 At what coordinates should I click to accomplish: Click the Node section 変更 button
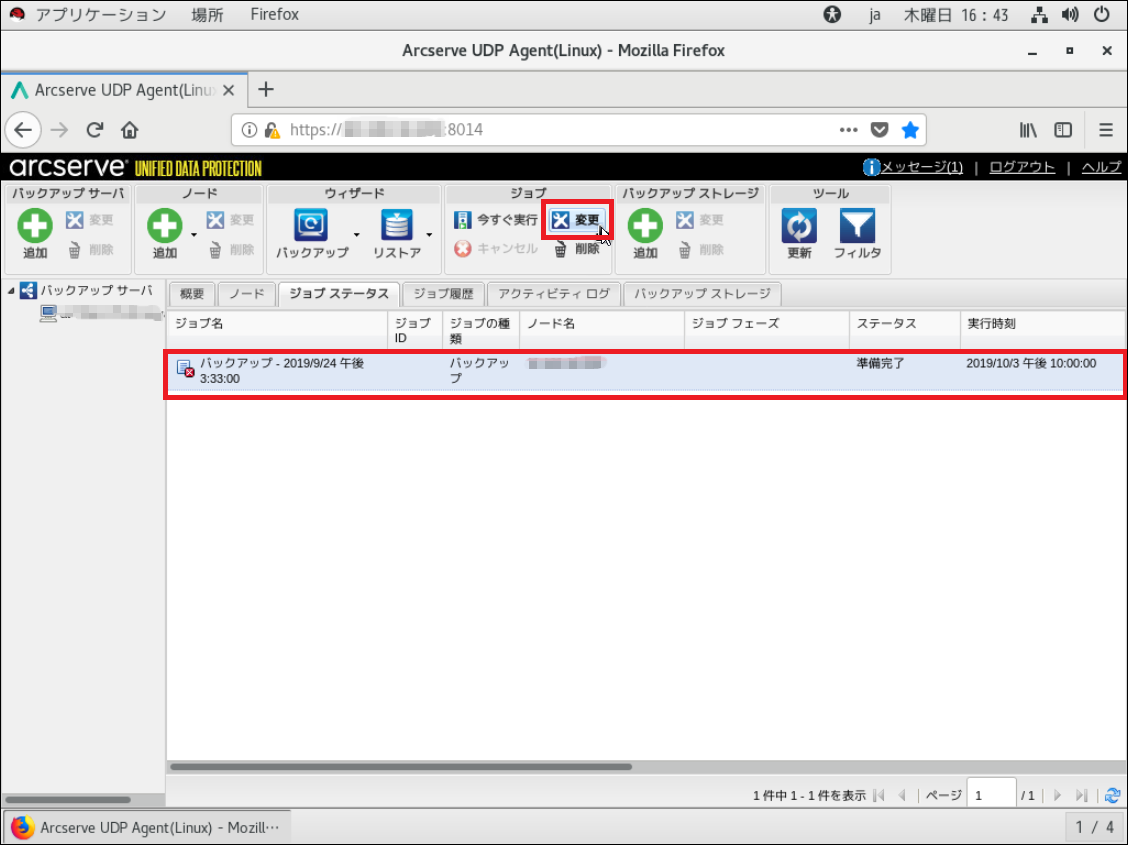point(230,220)
